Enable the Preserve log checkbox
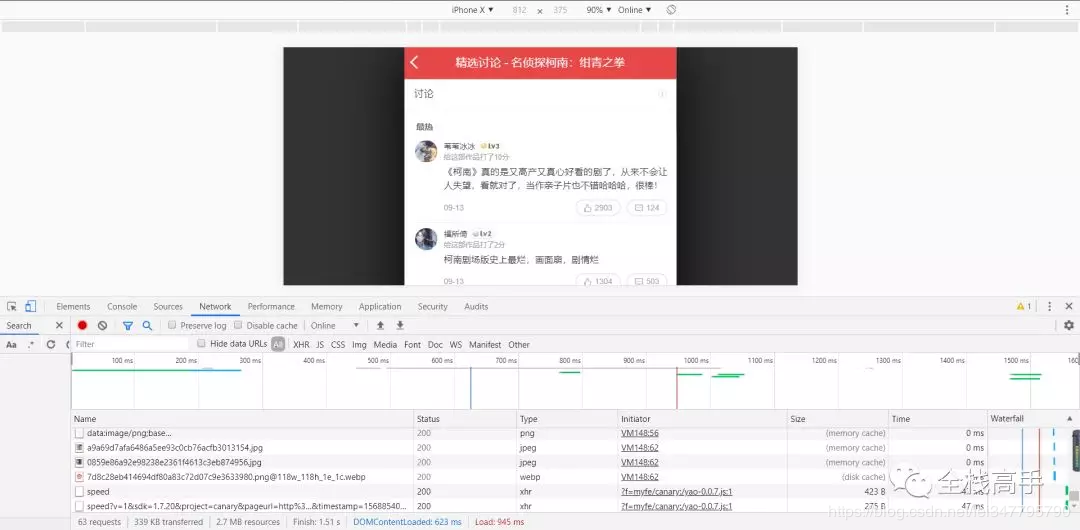1080x530 pixels. 172,325
